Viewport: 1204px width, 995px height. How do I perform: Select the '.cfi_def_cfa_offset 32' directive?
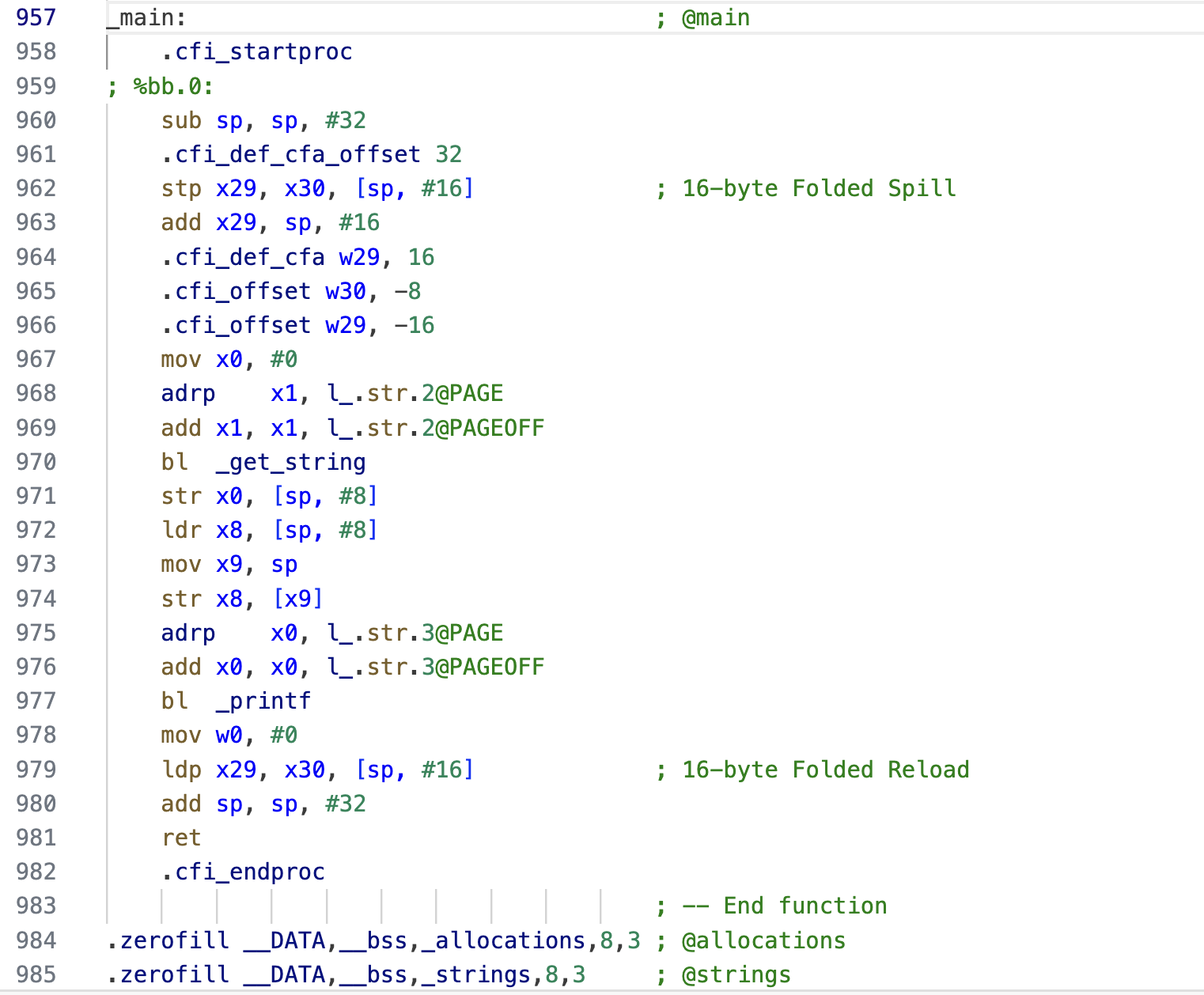coord(312,154)
